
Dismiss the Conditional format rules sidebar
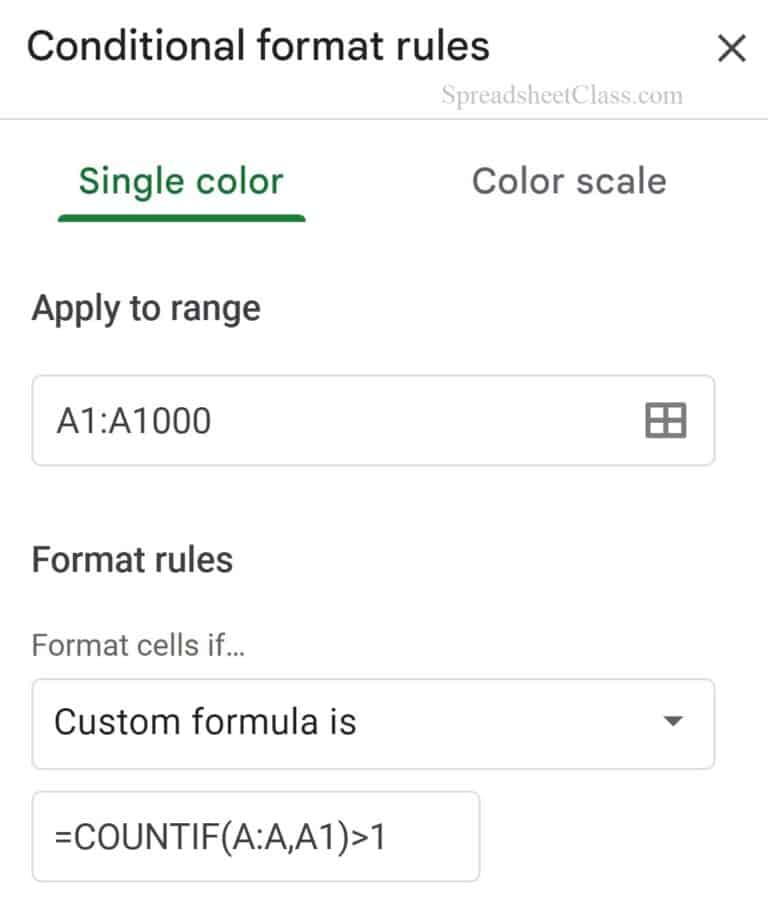pyautogui.click(x=732, y=48)
